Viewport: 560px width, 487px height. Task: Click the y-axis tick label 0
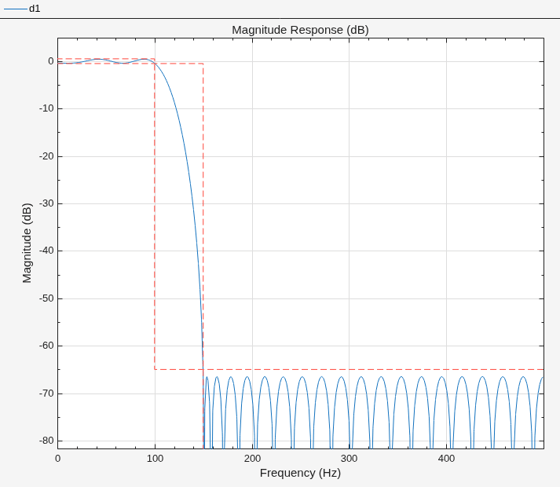point(51,61)
